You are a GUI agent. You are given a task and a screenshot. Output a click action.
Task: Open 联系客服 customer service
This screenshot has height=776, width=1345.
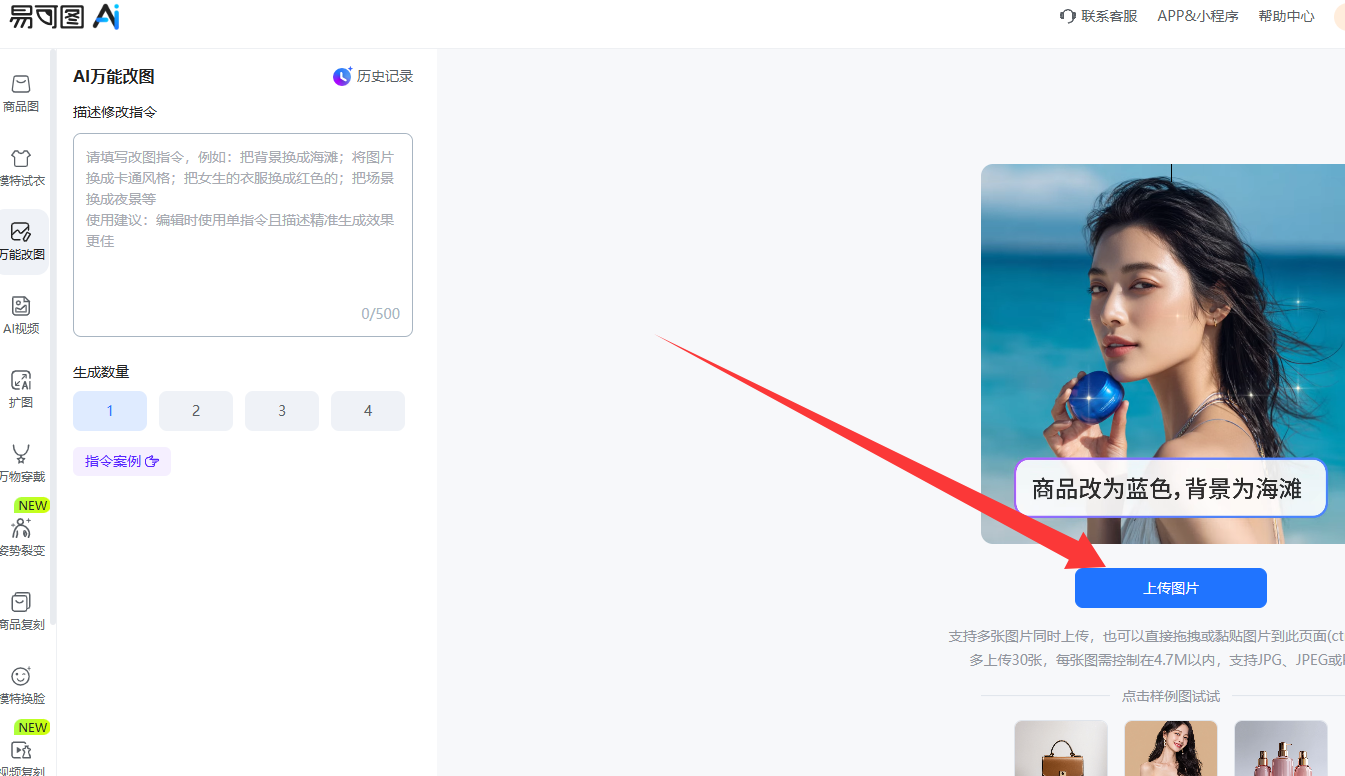tap(1098, 16)
